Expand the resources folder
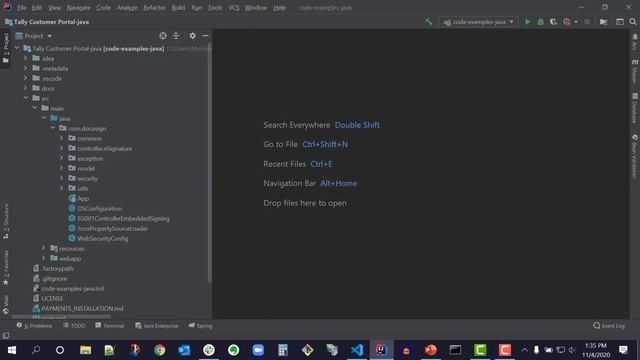 [44, 248]
